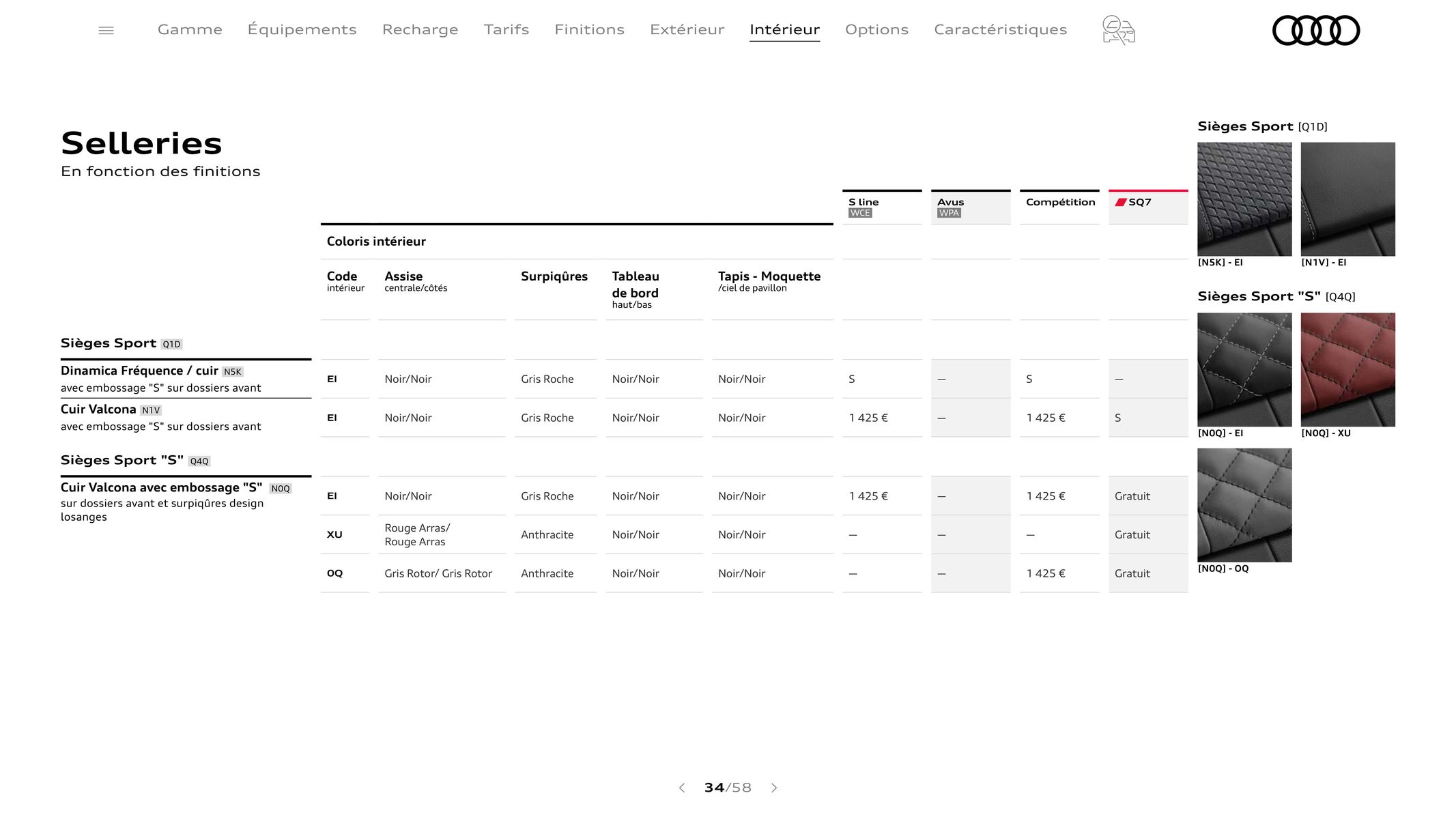
Task: Select the Intérieur tab
Action: coord(784,29)
